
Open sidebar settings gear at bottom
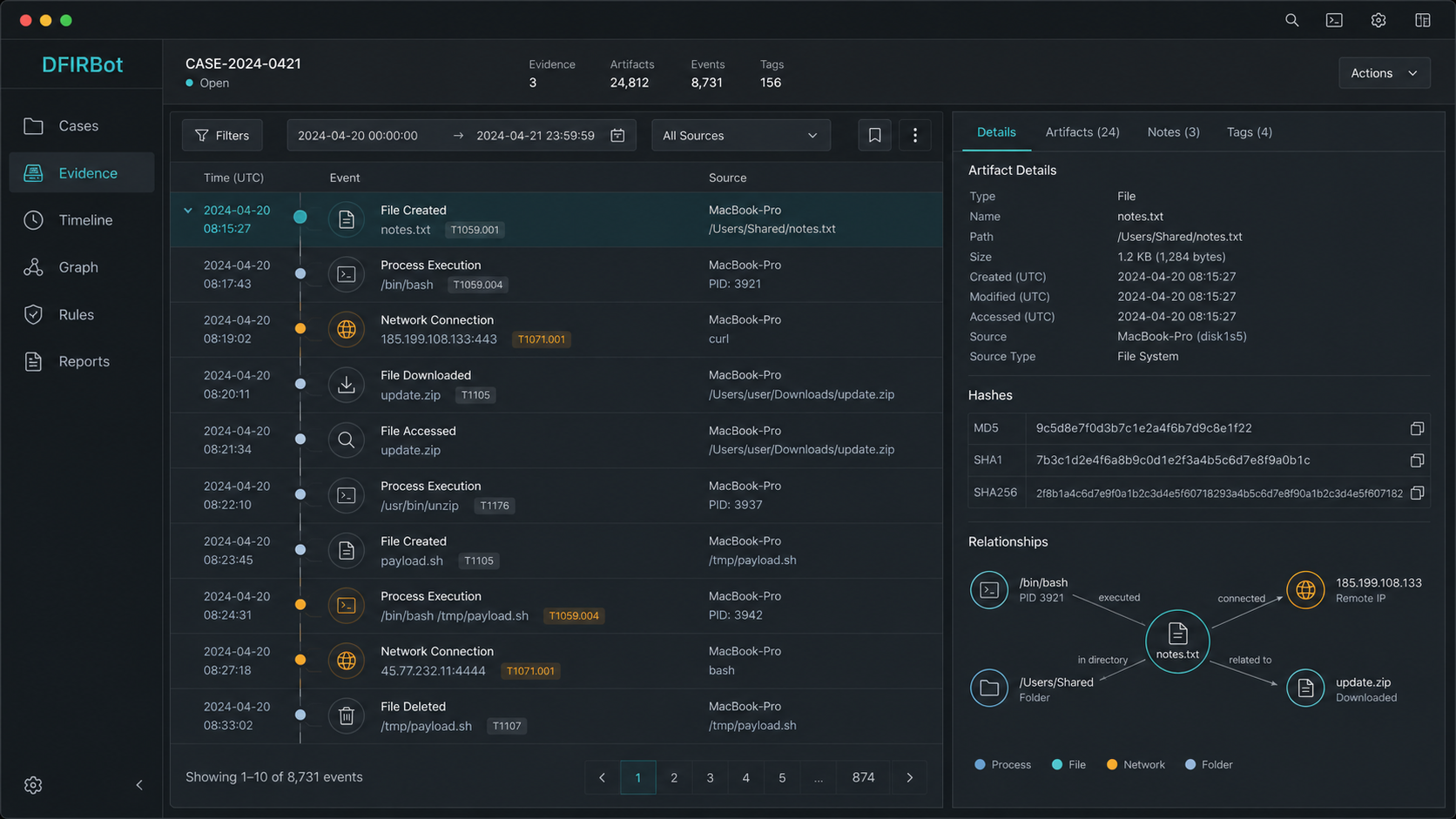coord(33,785)
